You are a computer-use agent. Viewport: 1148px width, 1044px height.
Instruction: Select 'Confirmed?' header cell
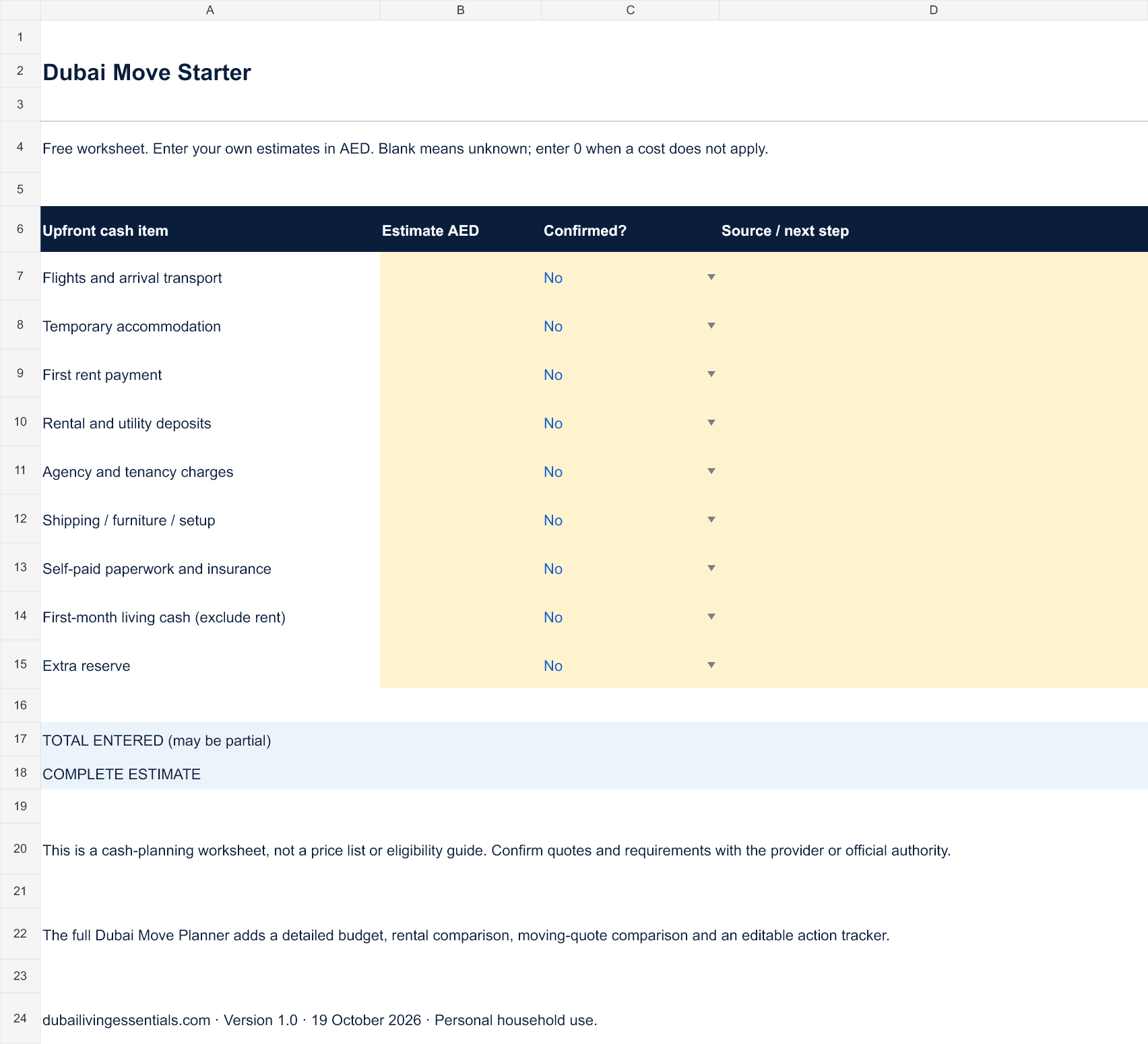(x=631, y=229)
